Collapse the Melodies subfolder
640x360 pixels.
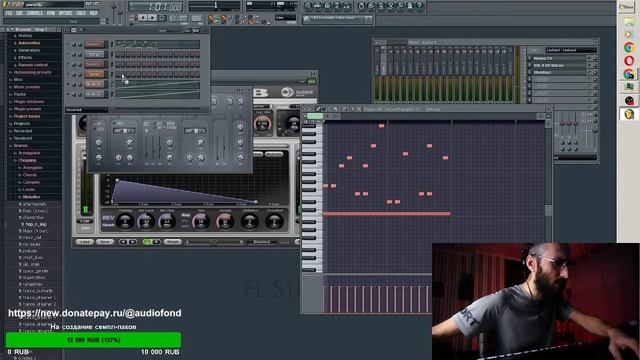click(31, 197)
